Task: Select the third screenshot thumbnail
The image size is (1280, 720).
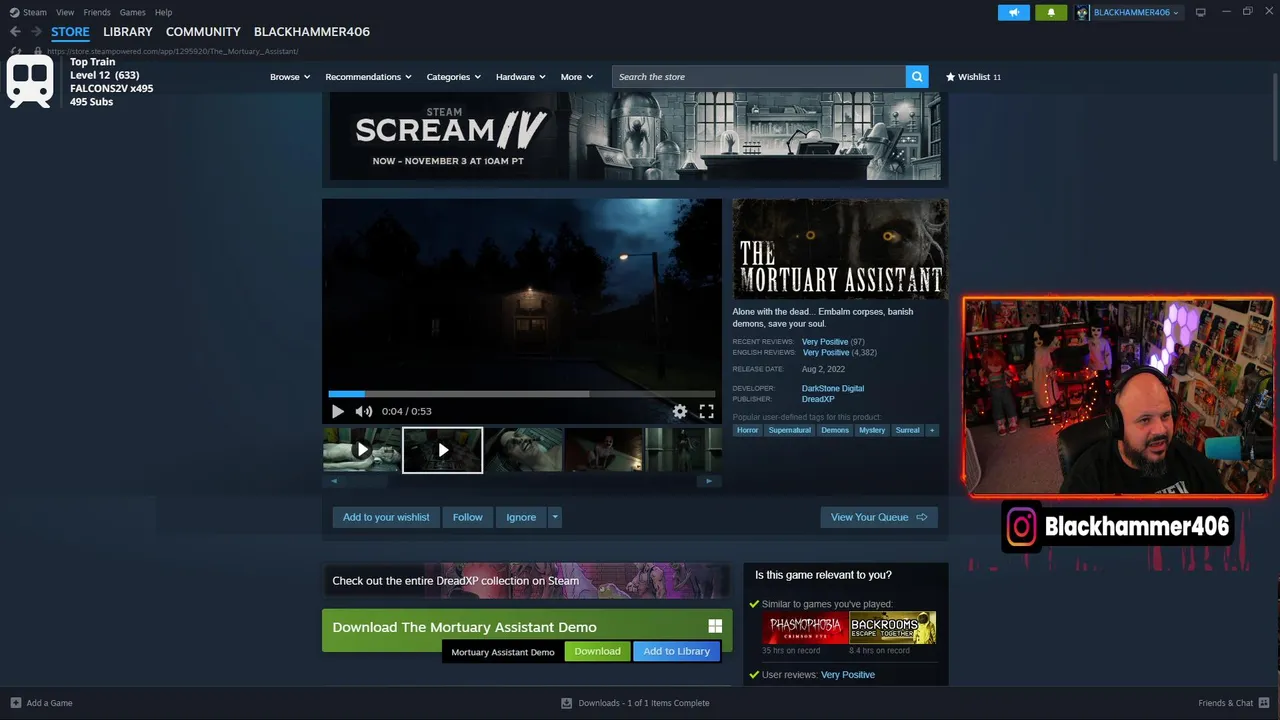Action: point(523,450)
